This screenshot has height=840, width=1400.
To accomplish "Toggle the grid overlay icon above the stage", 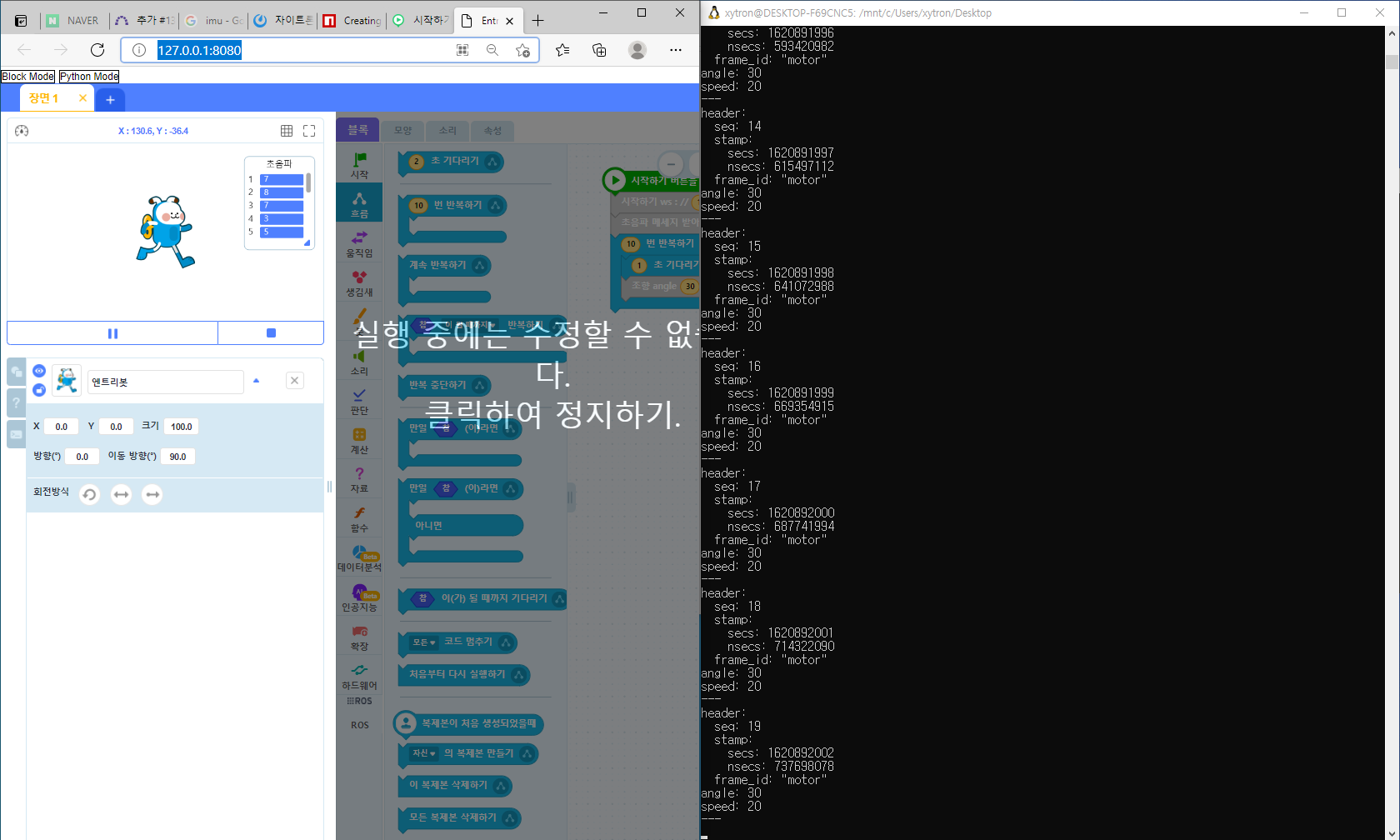I will pos(287,131).
